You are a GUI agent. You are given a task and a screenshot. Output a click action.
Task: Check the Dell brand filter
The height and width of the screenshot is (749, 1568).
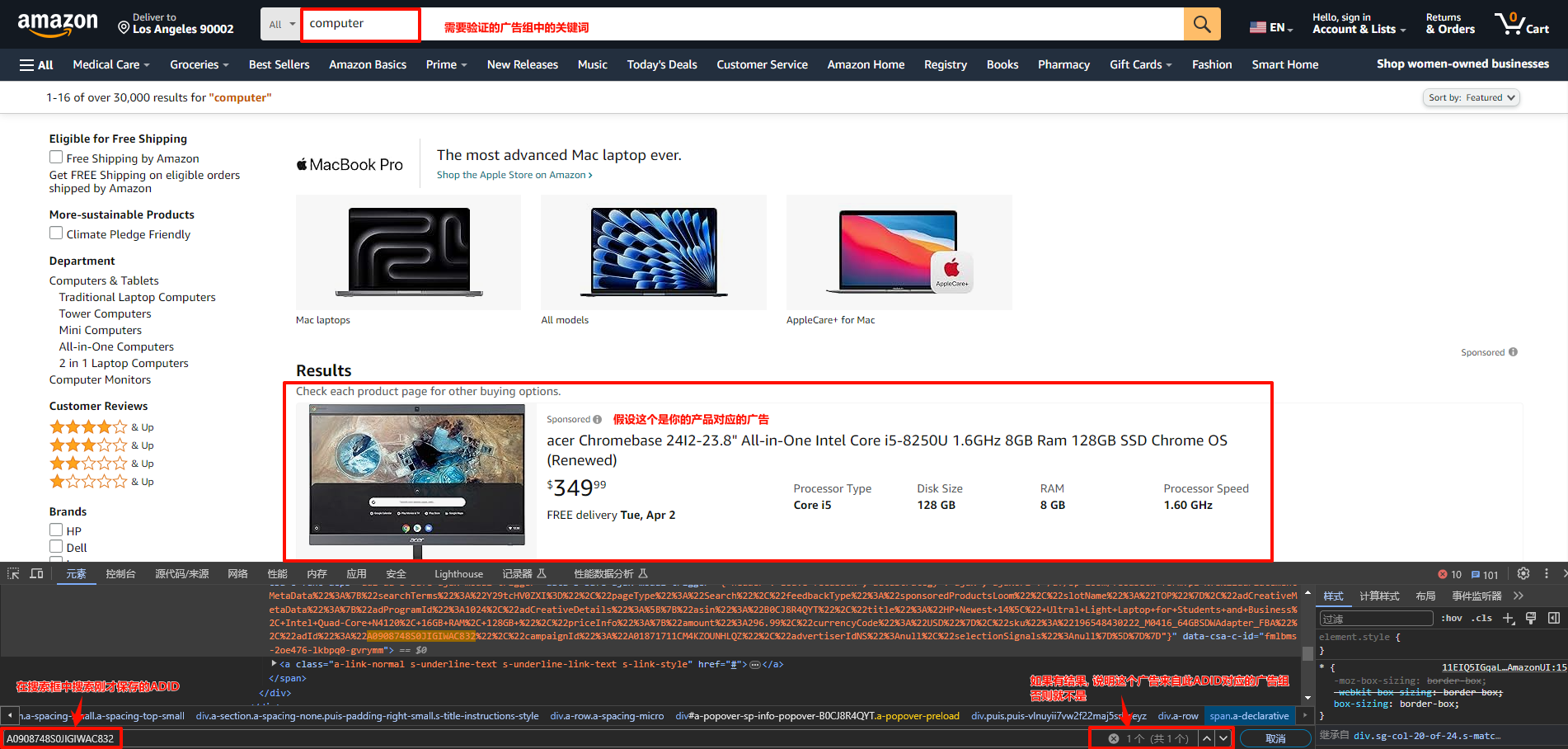tap(56, 546)
